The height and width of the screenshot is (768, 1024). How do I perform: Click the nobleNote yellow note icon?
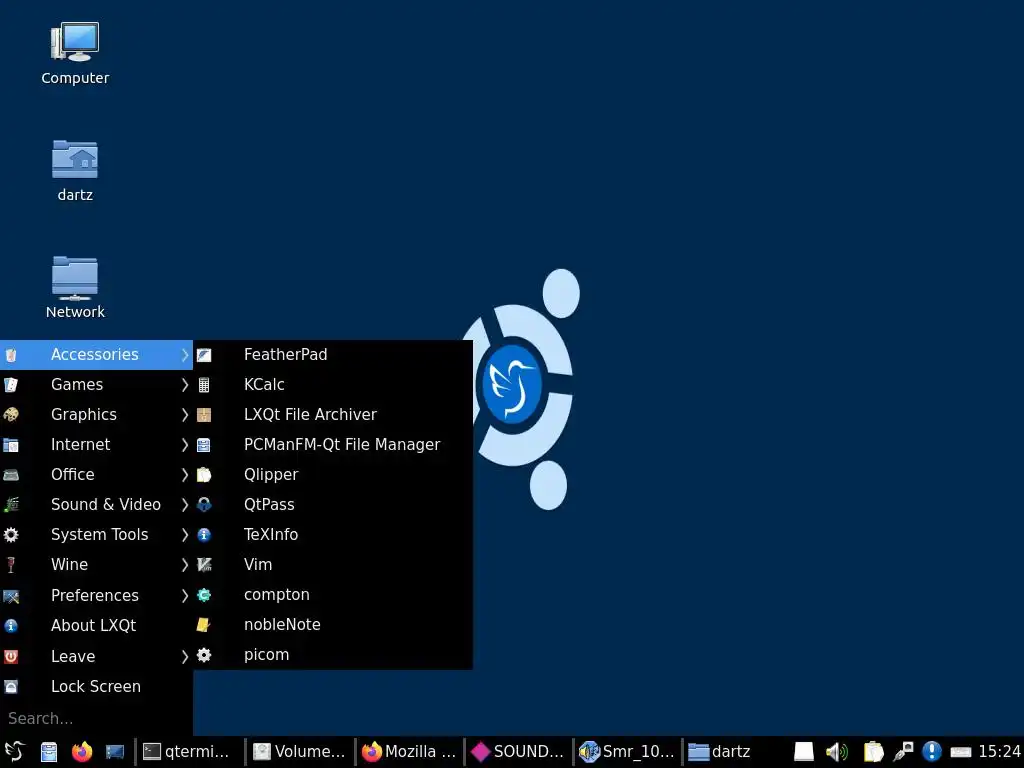pyautogui.click(x=204, y=625)
